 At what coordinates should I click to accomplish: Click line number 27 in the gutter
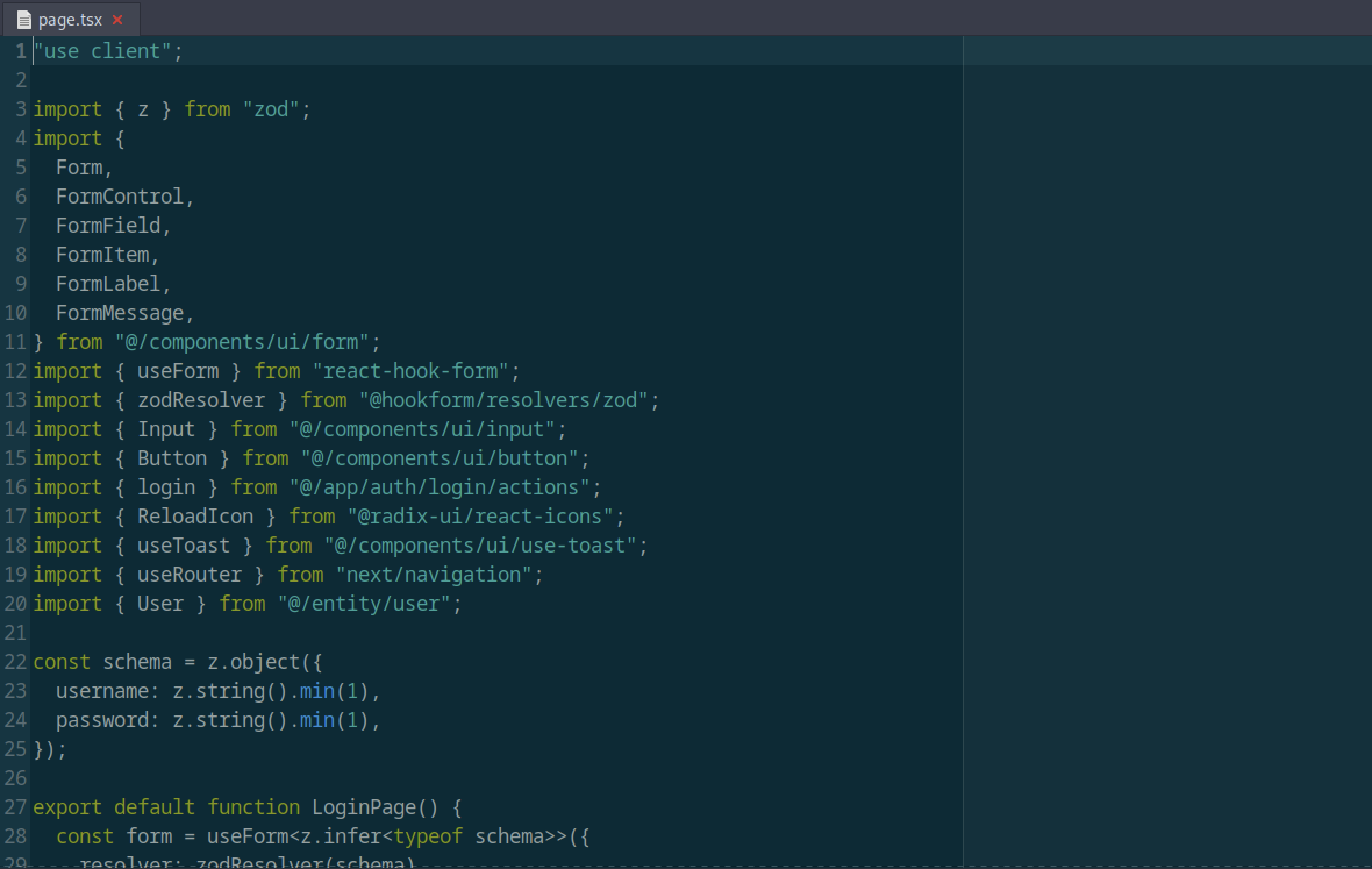tap(15, 807)
